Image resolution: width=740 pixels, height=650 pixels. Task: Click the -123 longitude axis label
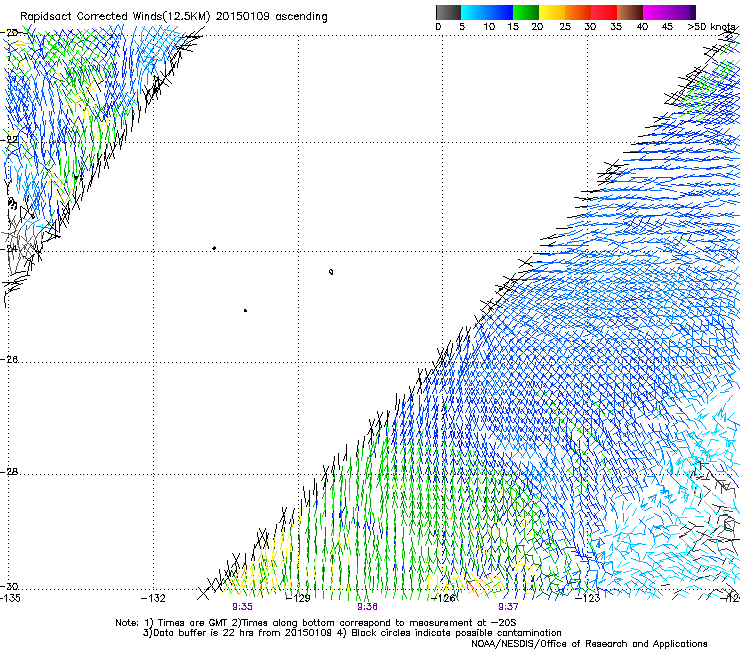tap(588, 599)
